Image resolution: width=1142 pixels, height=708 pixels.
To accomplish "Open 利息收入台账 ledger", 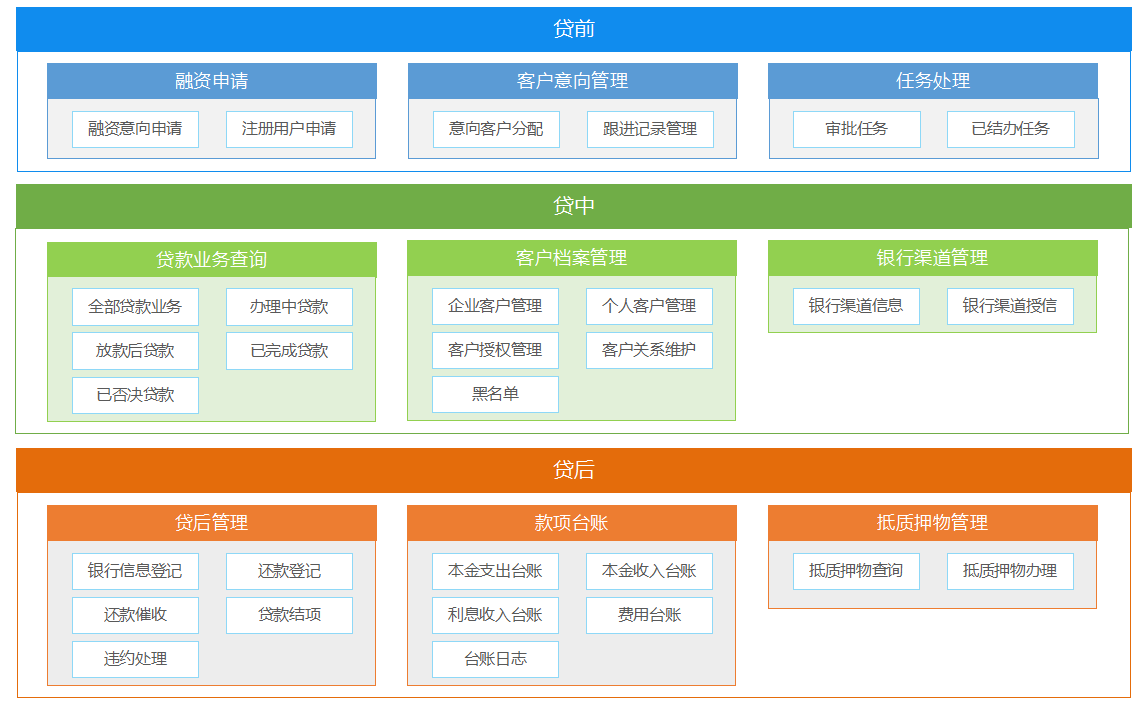I will coord(495,615).
